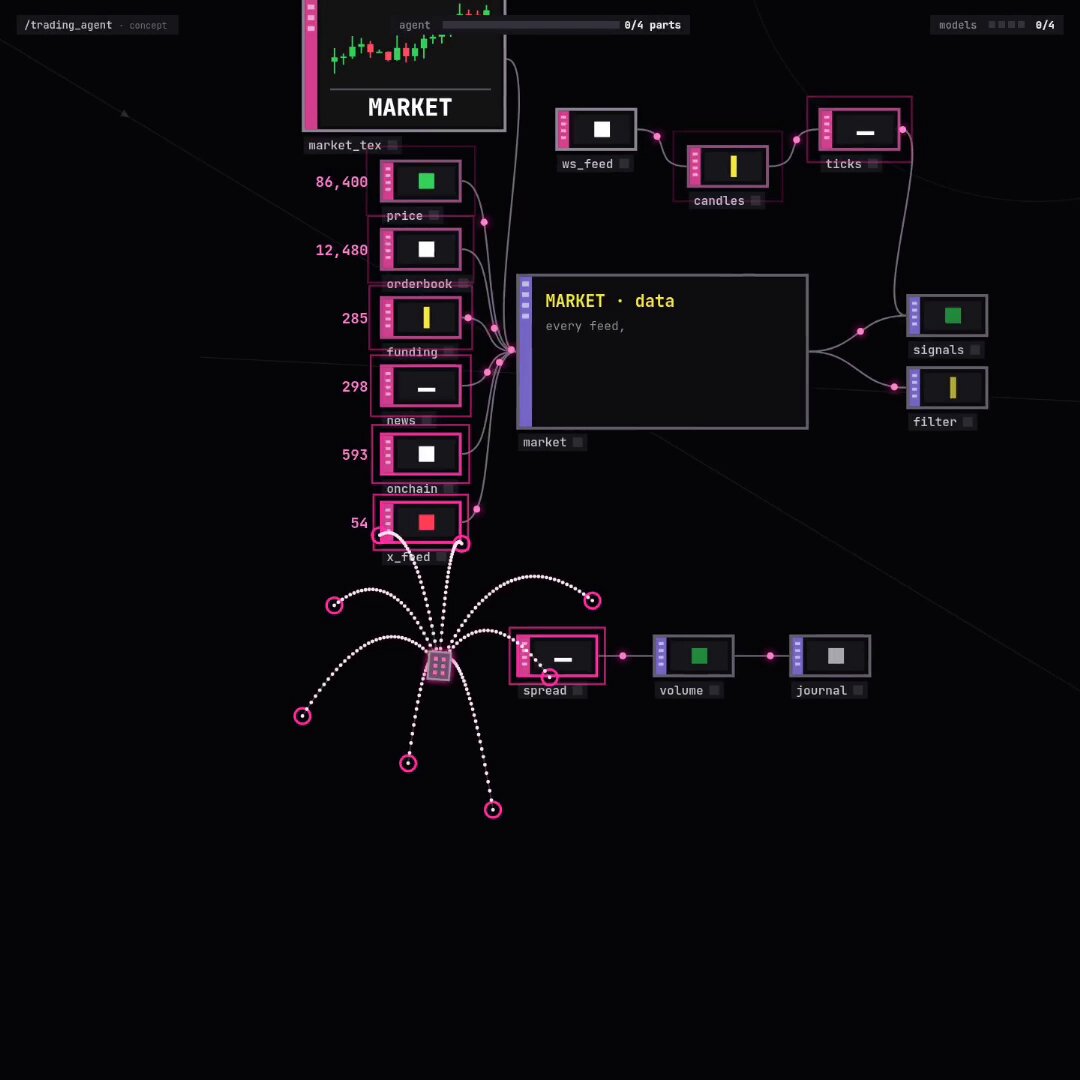
Task: Toggle the small square beside the market_tex label
Action: coord(393,145)
